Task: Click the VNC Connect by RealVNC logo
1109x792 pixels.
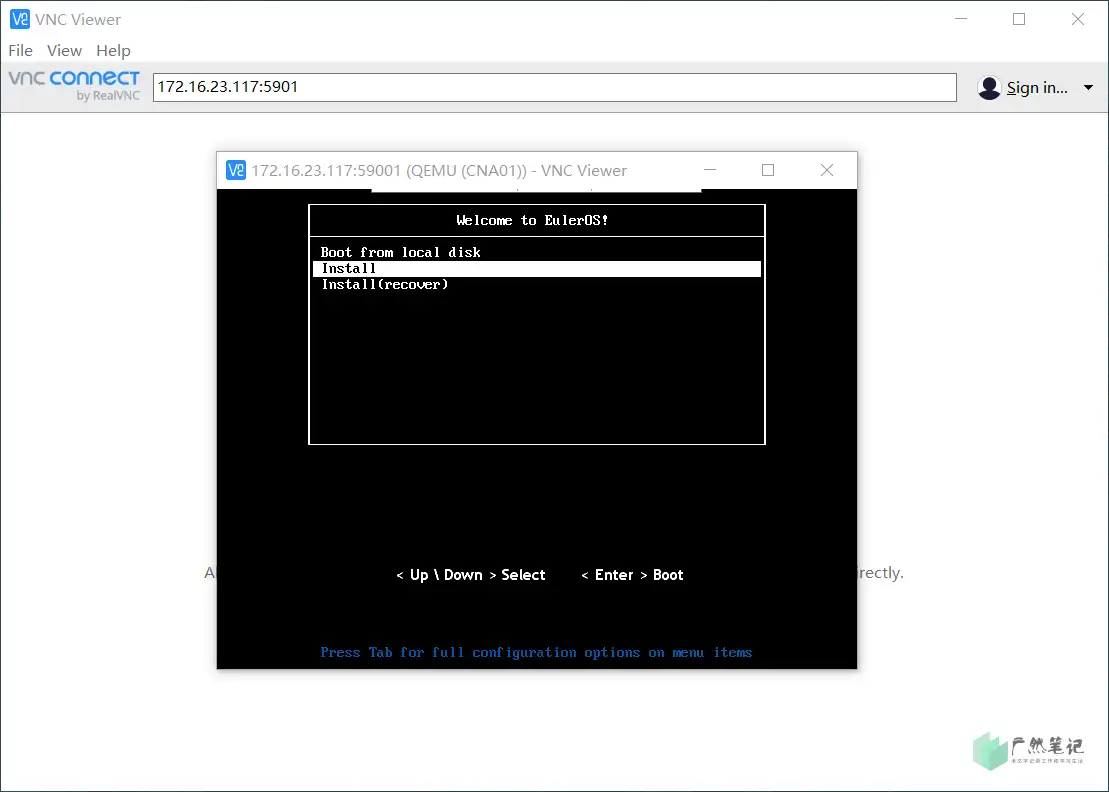Action: click(x=74, y=86)
